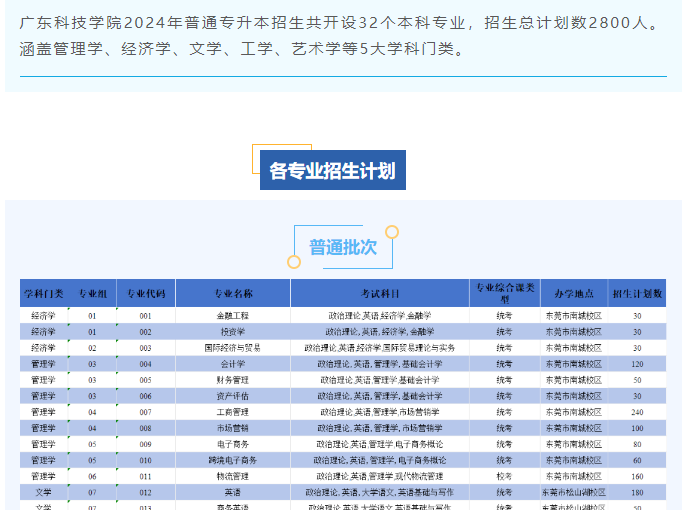The height and width of the screenshot is (510, 685).
Task: Click the 普通批次 section label
Action: click(x=342, y=247)
